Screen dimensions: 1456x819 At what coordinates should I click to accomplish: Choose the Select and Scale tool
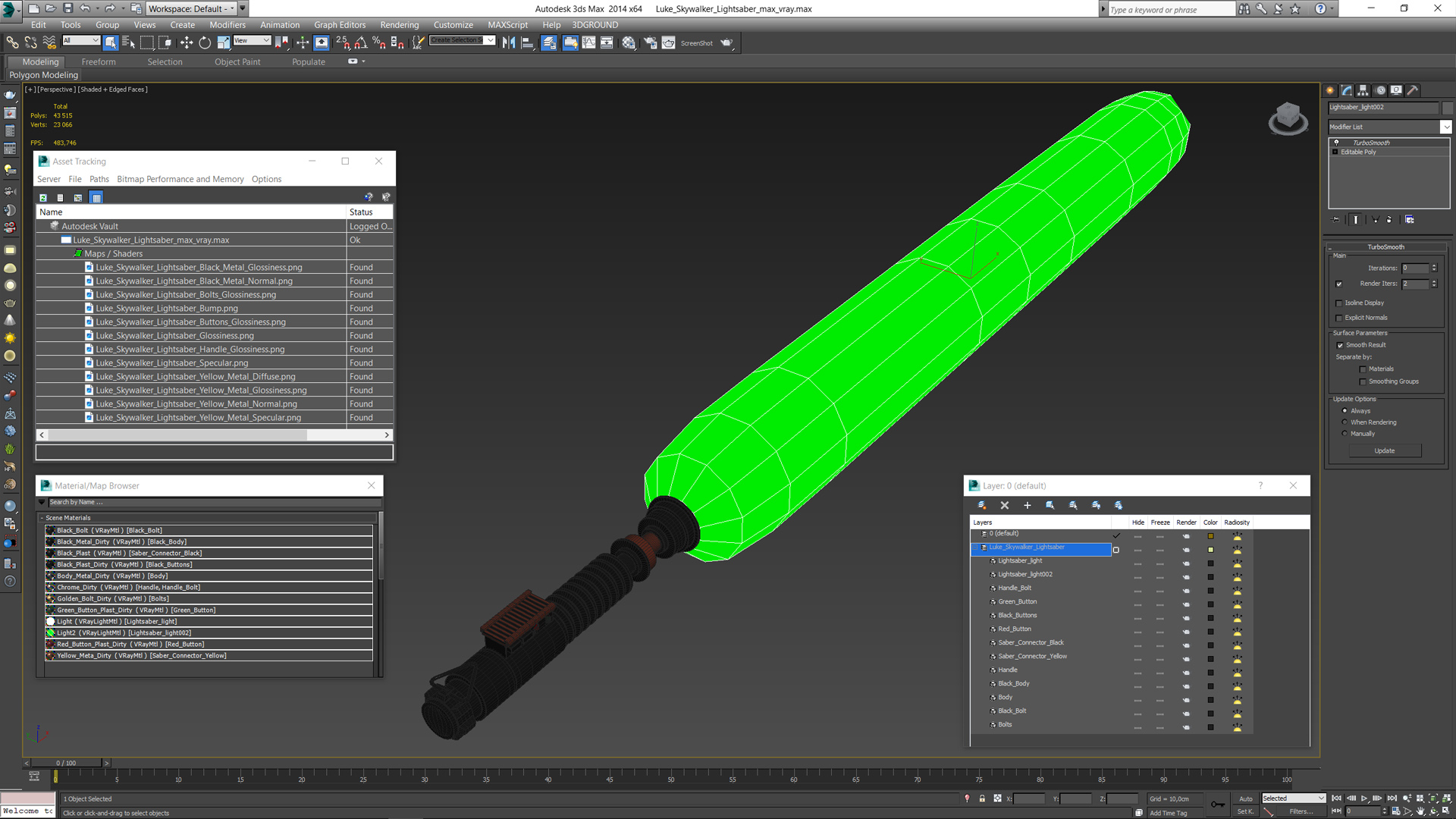coord(223,43)
